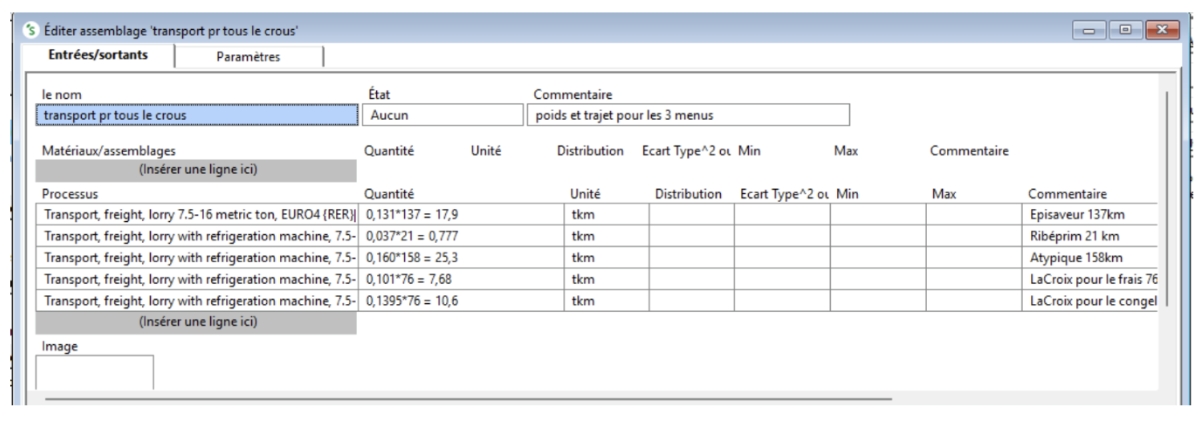The height and width of the screenshot is (421, 1198).
Task: Insert a line below Processus rows
Action: click(x=196, y=322)
